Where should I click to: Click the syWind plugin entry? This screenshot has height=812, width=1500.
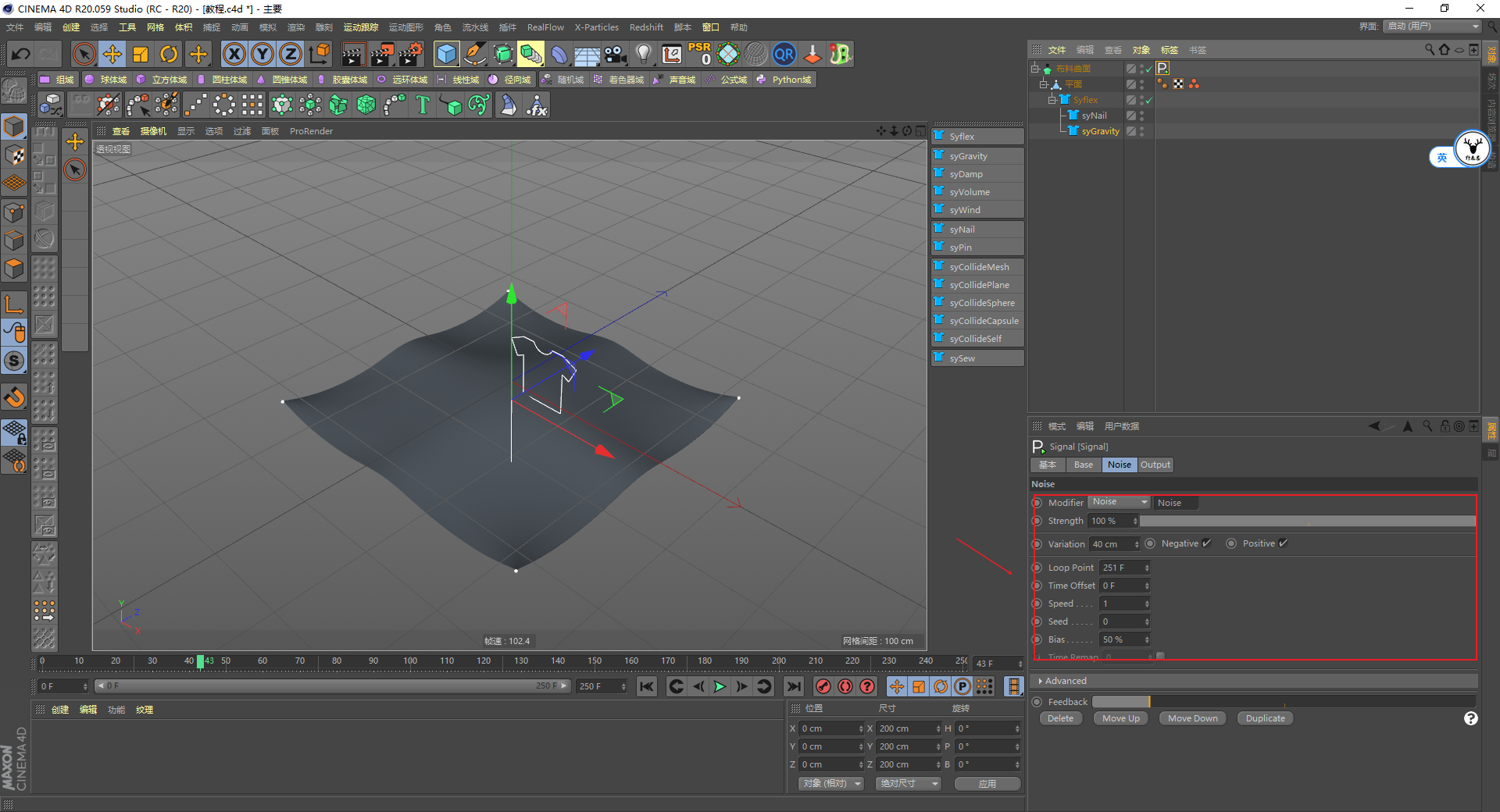(x=965, y=210)
